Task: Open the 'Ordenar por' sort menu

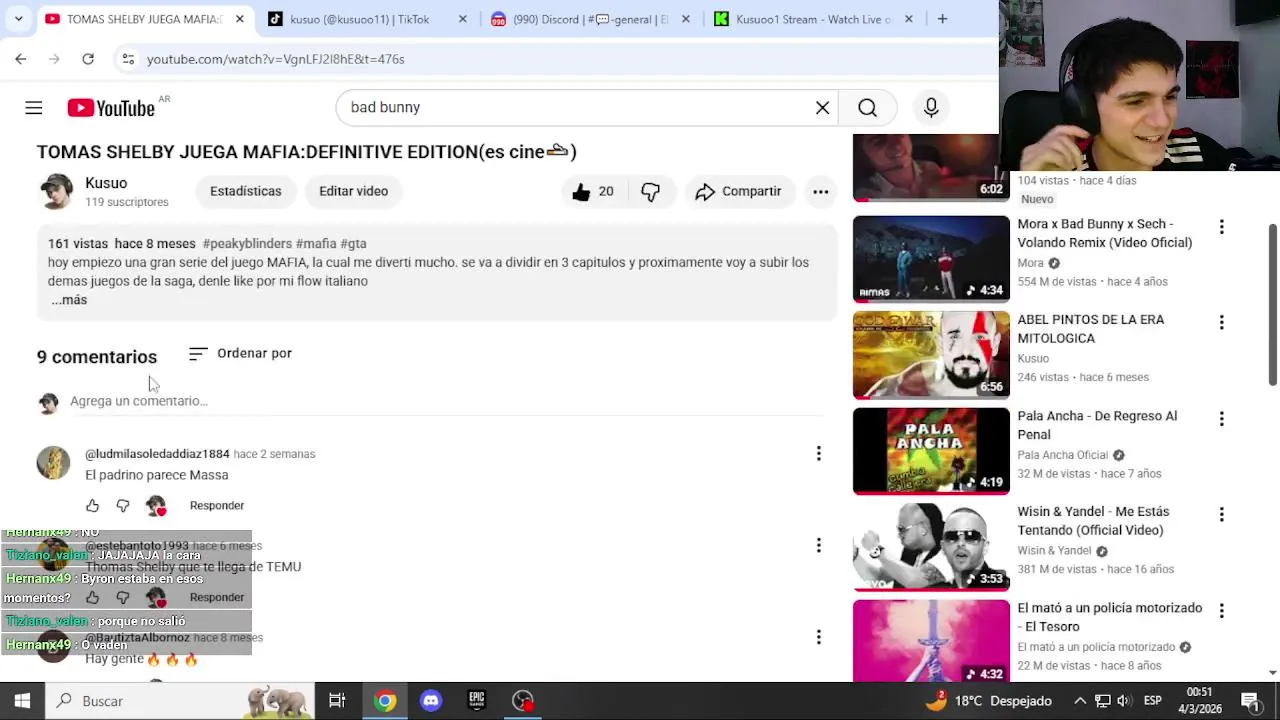Action: click(x=241, y=353)
